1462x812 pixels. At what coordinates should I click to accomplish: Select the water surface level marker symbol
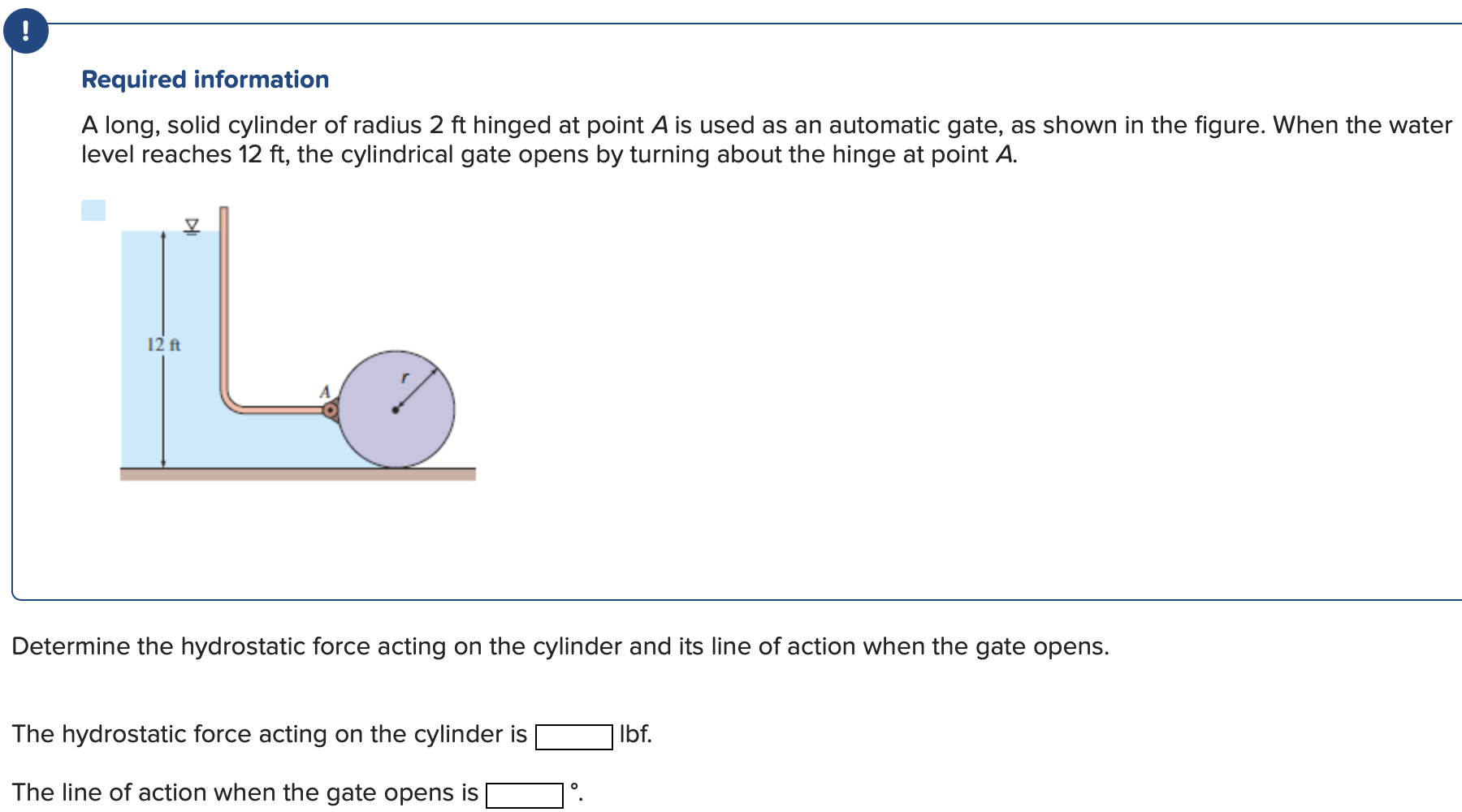coord(191,225)
